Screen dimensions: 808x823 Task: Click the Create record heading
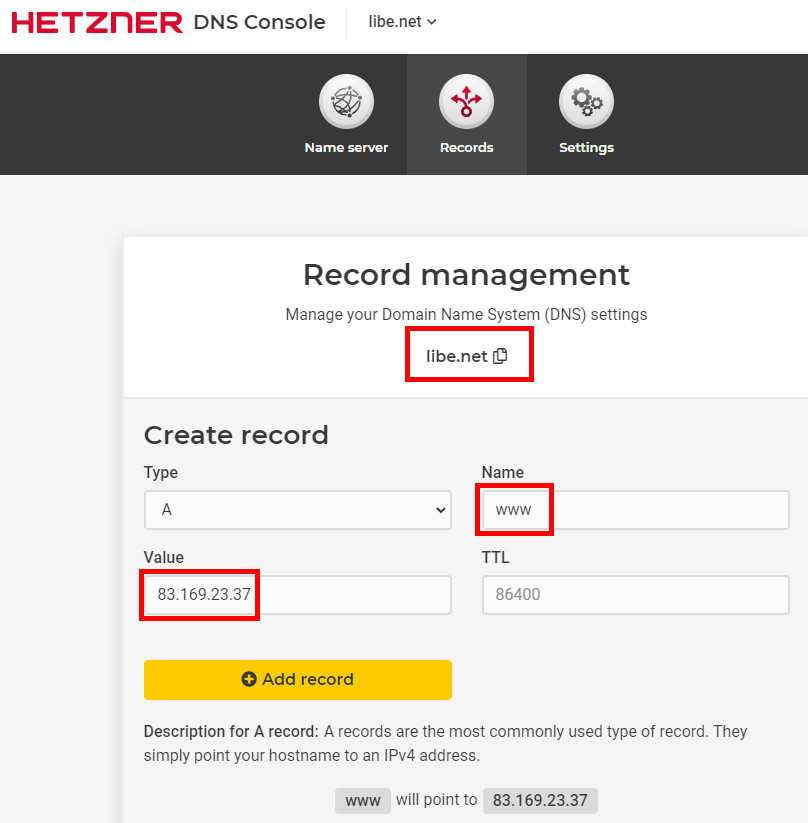click(236, 435)
